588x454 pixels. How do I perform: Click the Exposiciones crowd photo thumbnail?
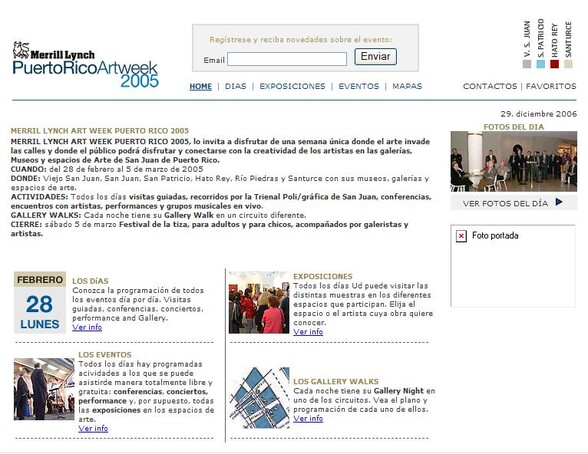click(x=259, y=303)
